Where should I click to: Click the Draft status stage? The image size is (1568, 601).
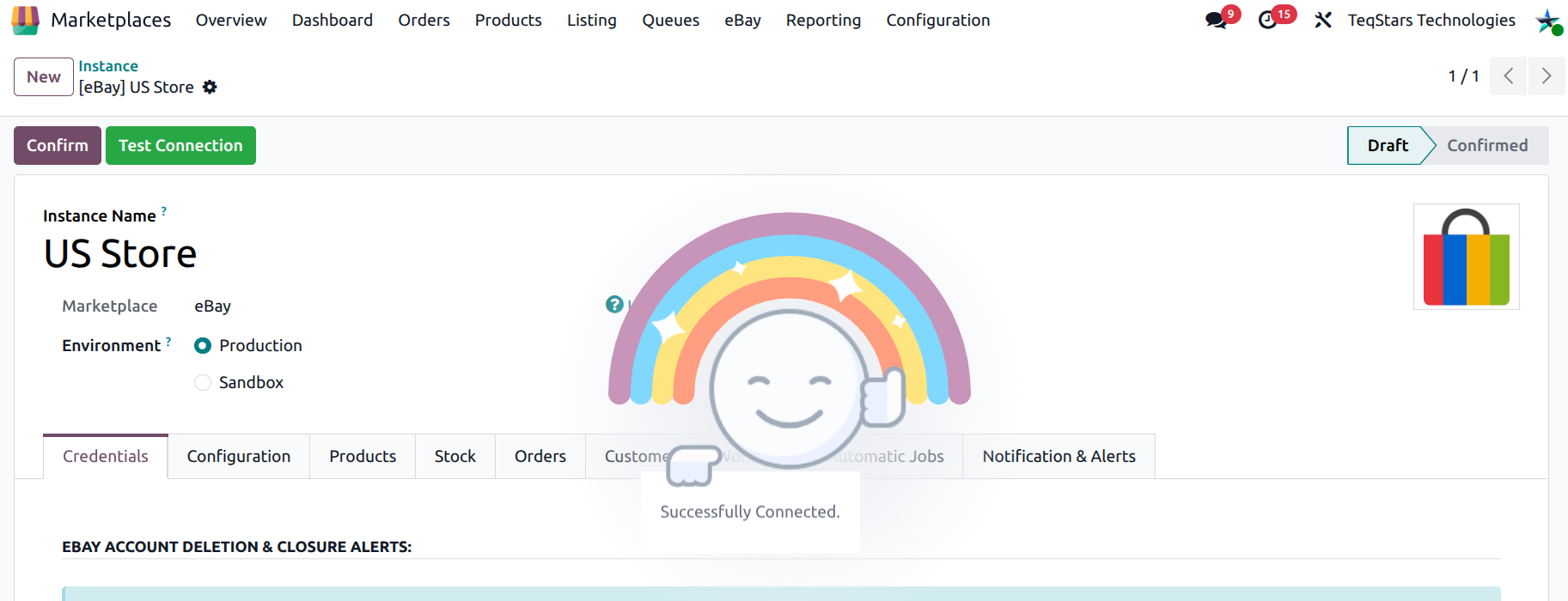(x=1388, y=145)
